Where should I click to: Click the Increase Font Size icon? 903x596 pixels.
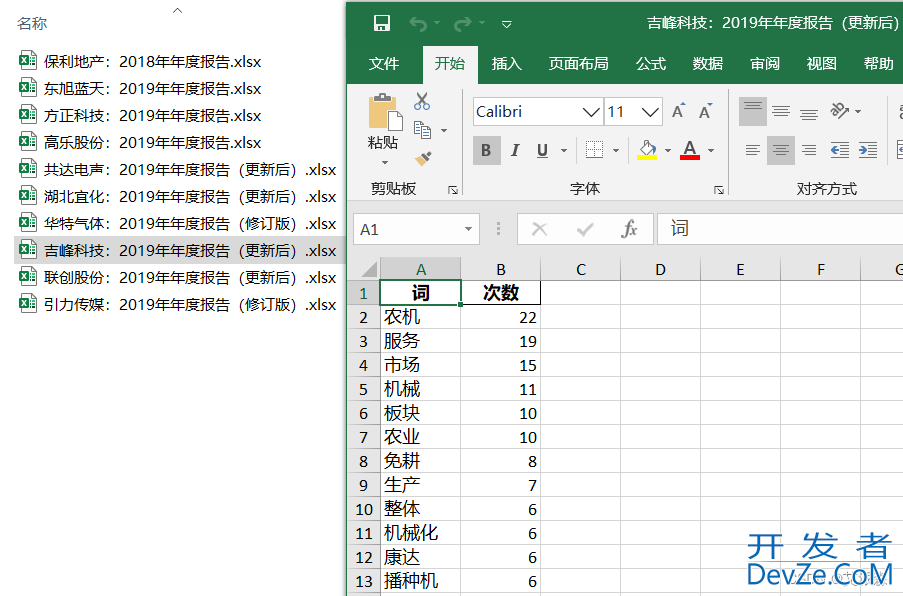tap(678, 111)
